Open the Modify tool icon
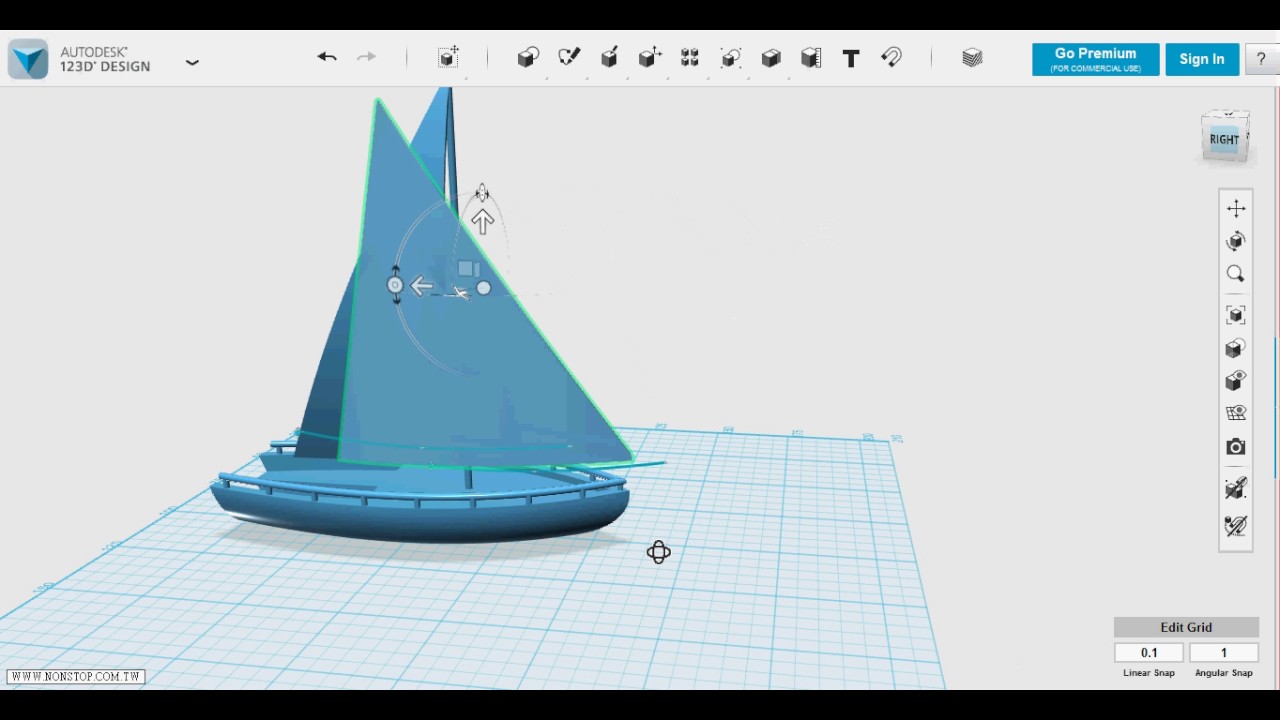The height and width of the screenshot is (720, 1280). (650, 58)
